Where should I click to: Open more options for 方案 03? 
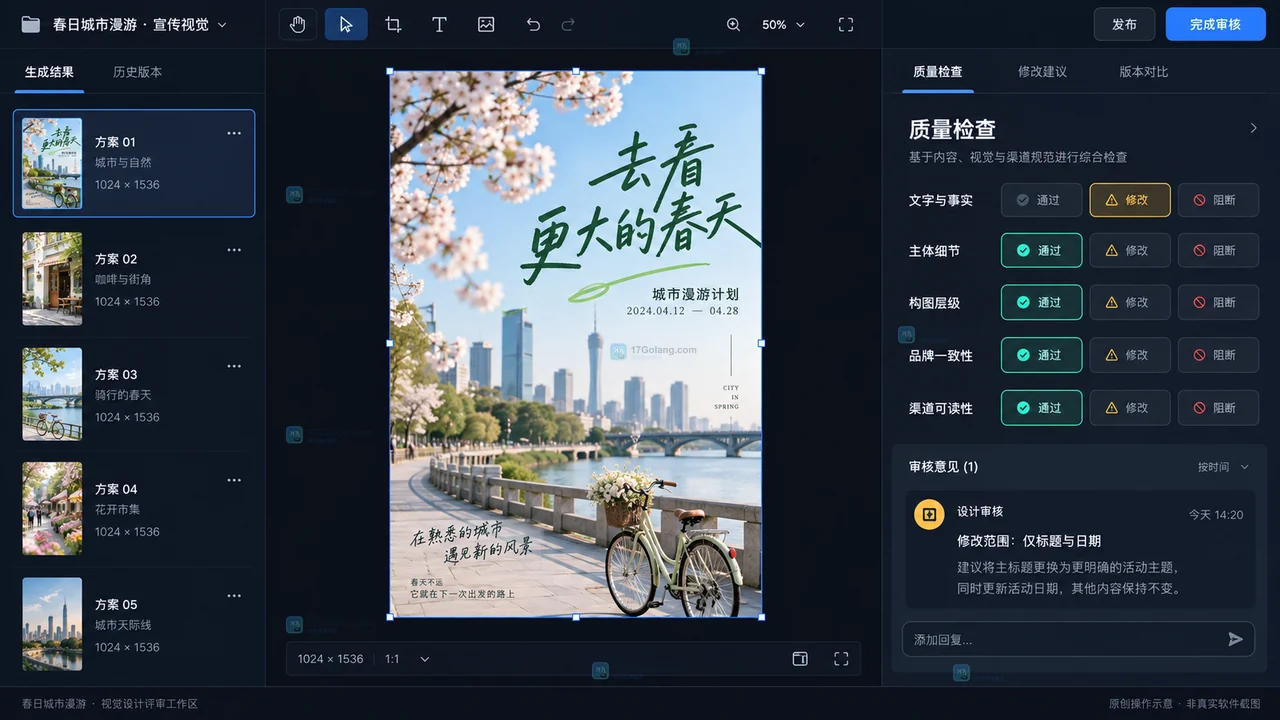pyautogui.click(x=234, y=366)
